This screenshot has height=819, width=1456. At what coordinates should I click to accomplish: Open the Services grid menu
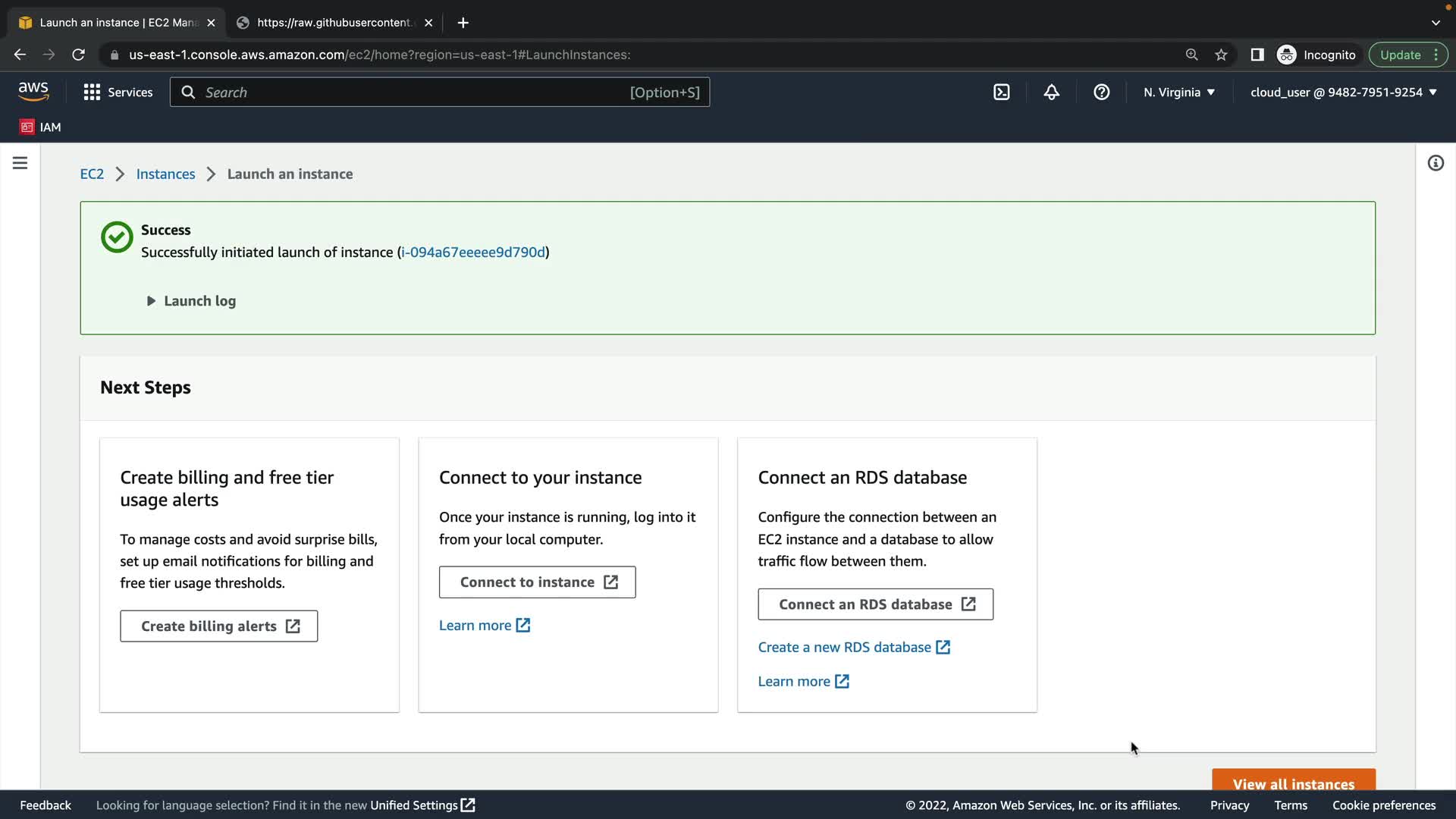[118, 93]
